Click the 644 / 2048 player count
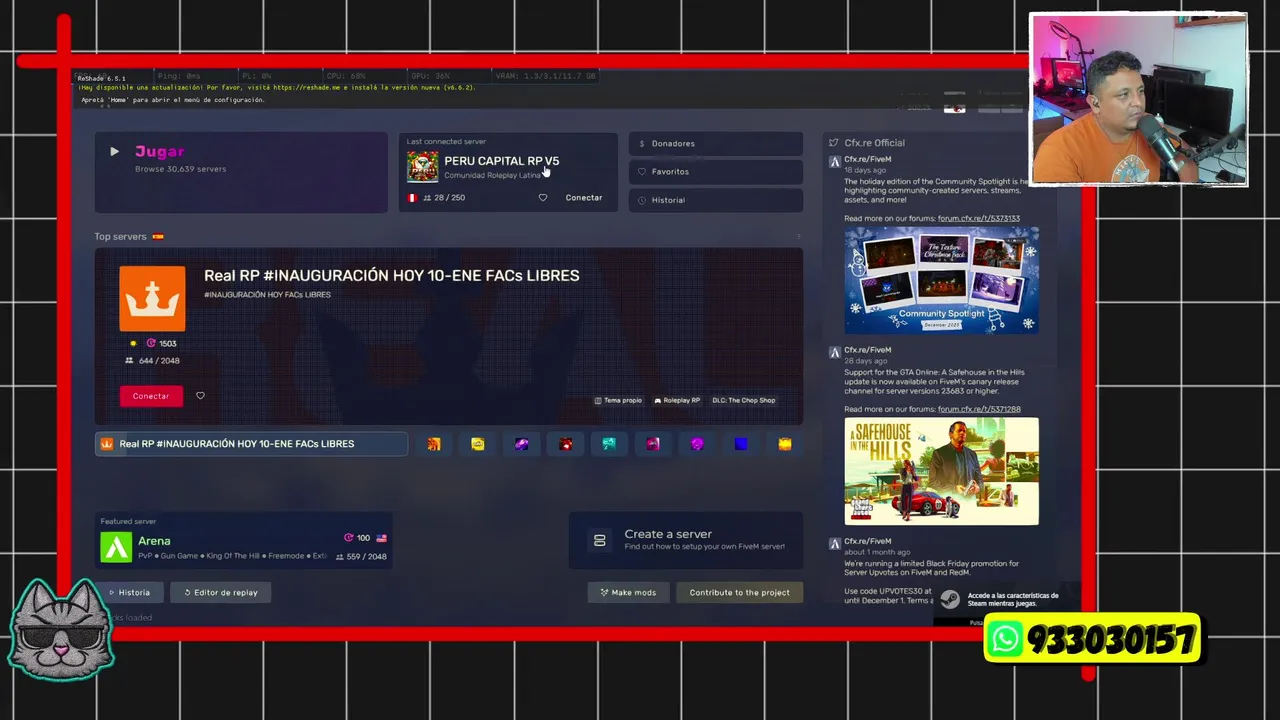 (153, 361)
